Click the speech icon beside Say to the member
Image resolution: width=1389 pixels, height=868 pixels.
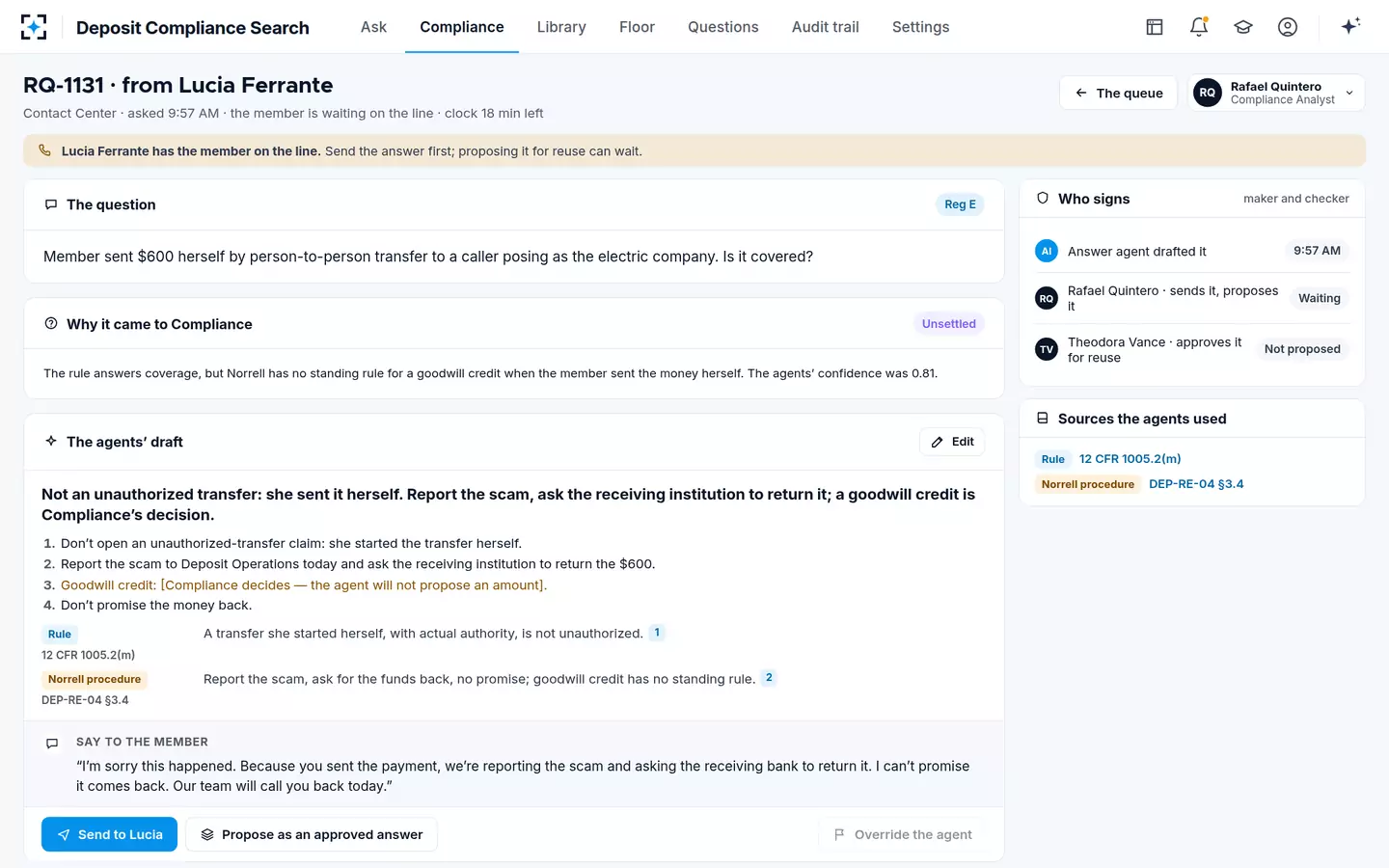pyautogui.click(x=52, y=744)
